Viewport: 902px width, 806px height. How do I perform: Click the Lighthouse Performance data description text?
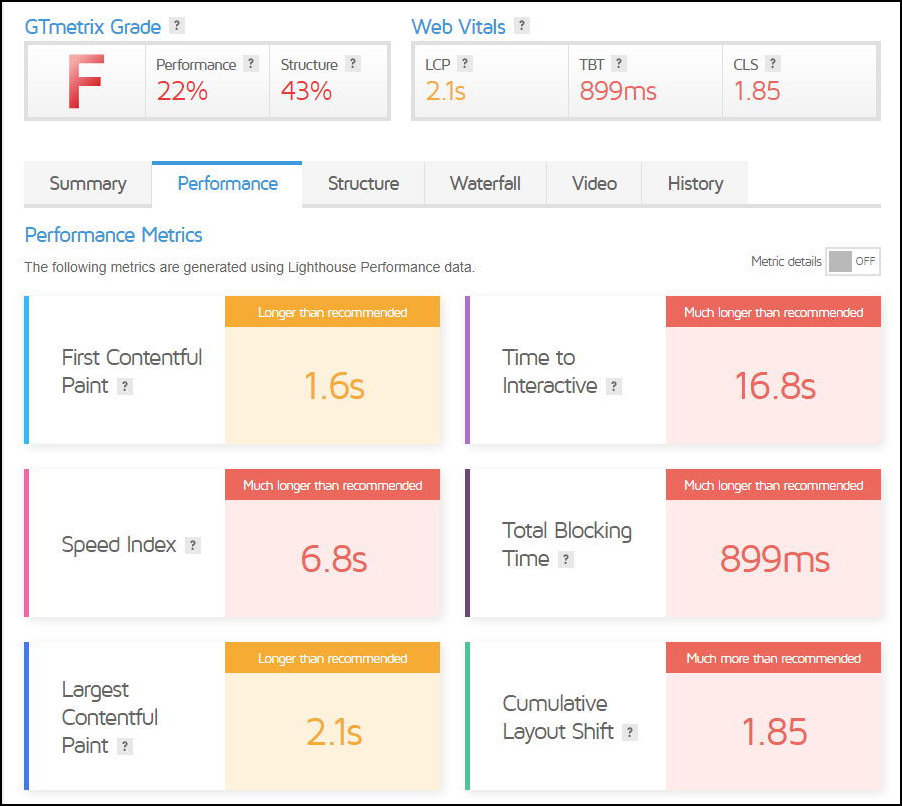click(250, 268)
